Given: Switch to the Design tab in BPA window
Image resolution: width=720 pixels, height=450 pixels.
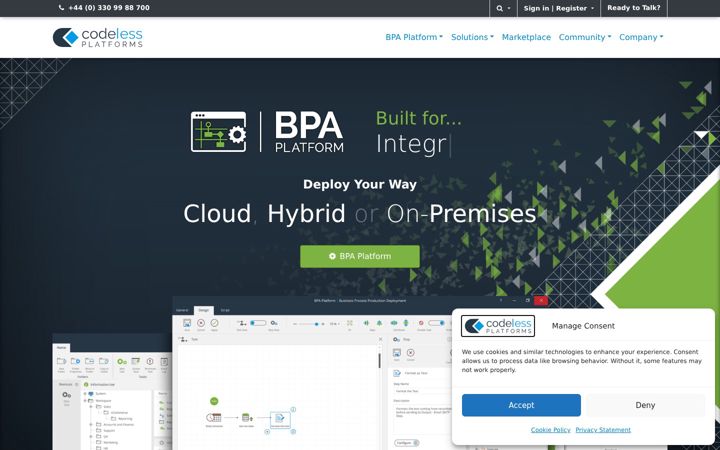Looking at the screenshot, I should pyautogui.click(x=203, y=310).
